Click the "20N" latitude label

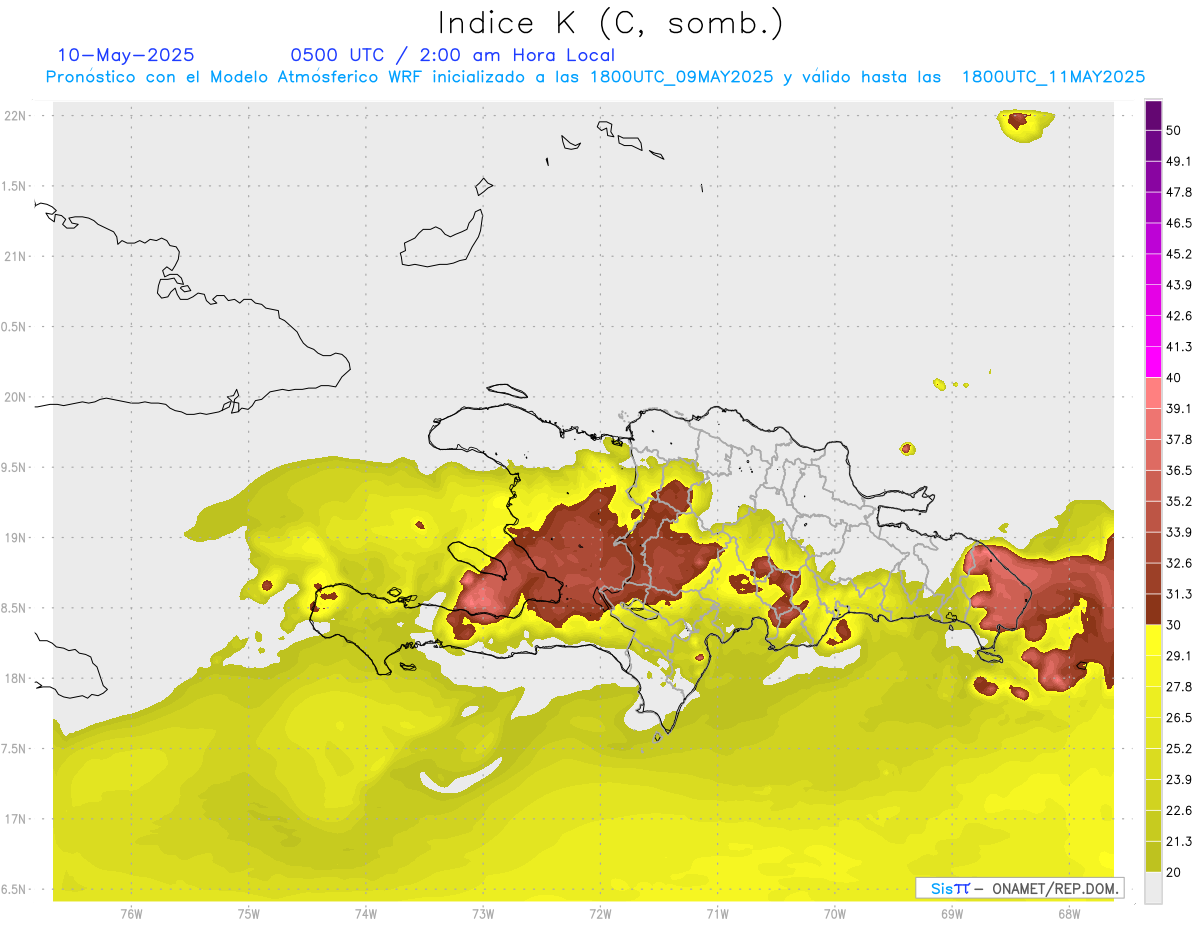15,397
